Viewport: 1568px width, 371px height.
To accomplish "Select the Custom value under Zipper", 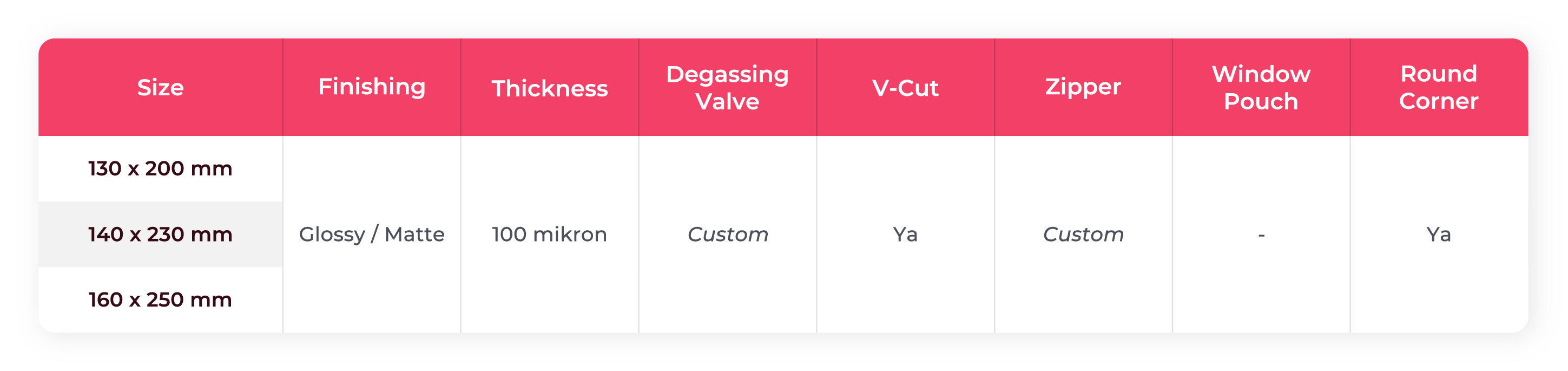I will 1082,235.
